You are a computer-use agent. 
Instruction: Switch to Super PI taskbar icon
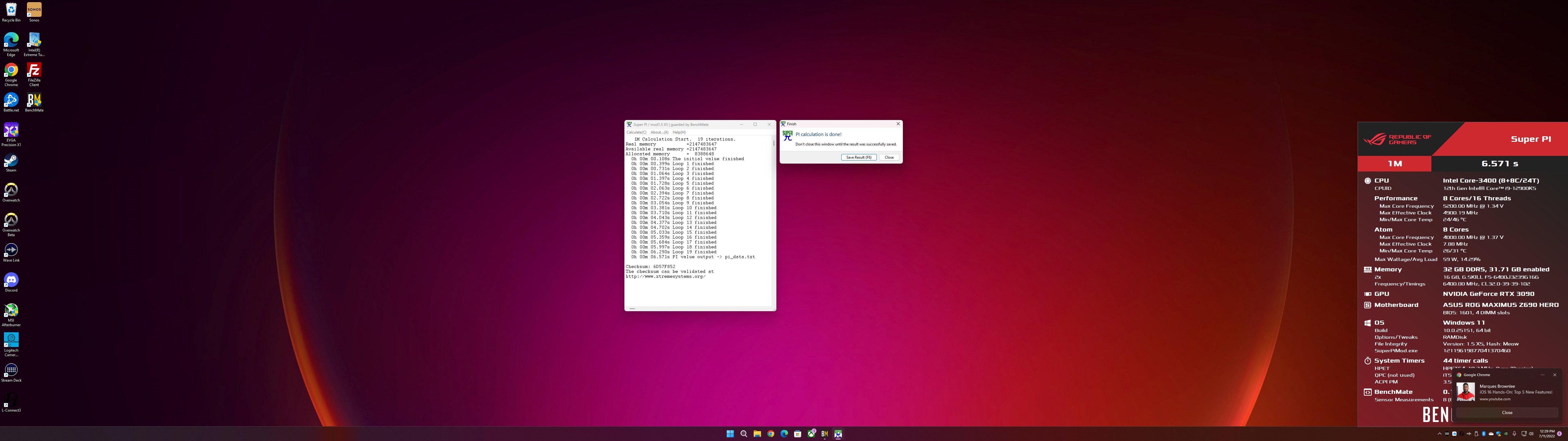838,434
